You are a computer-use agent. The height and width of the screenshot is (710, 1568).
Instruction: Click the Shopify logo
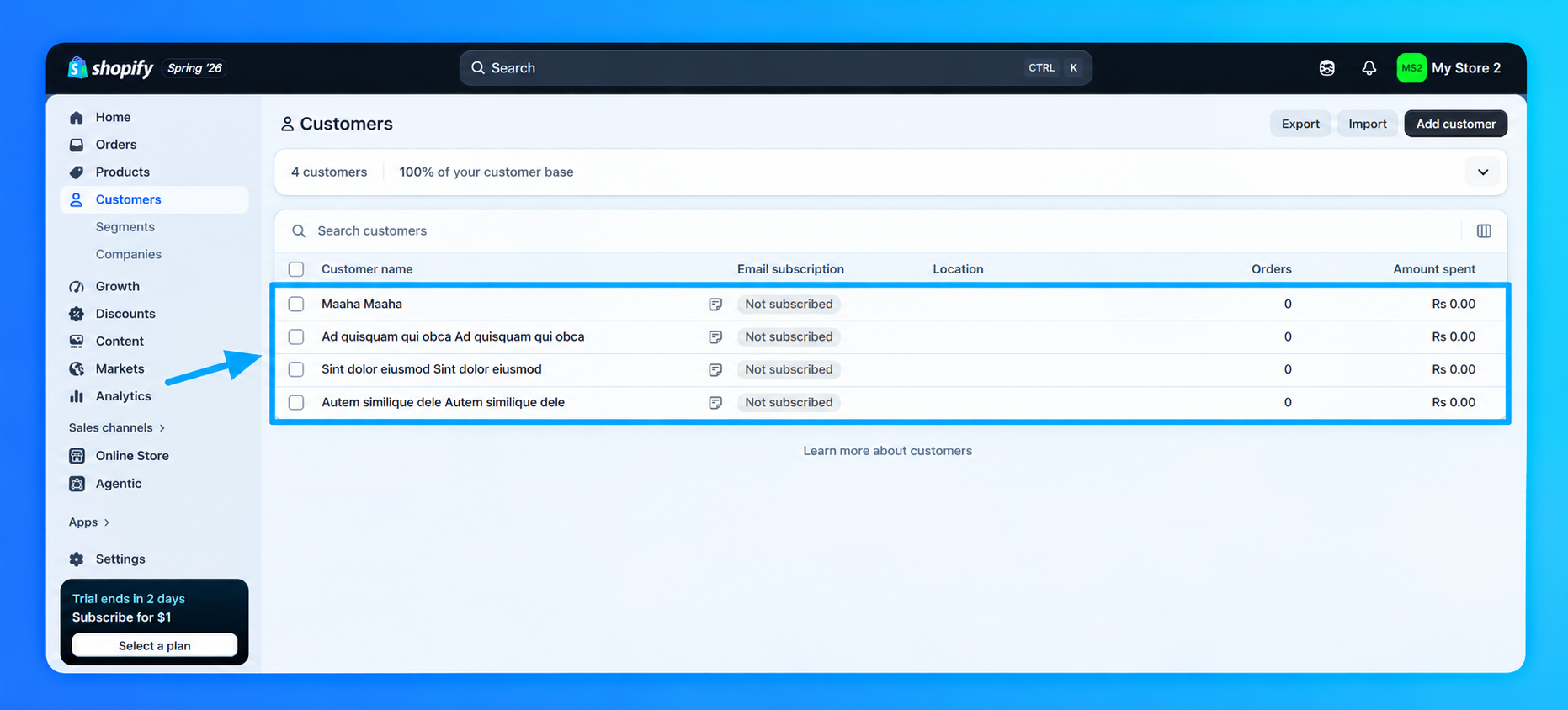click(x=110, y=68)
